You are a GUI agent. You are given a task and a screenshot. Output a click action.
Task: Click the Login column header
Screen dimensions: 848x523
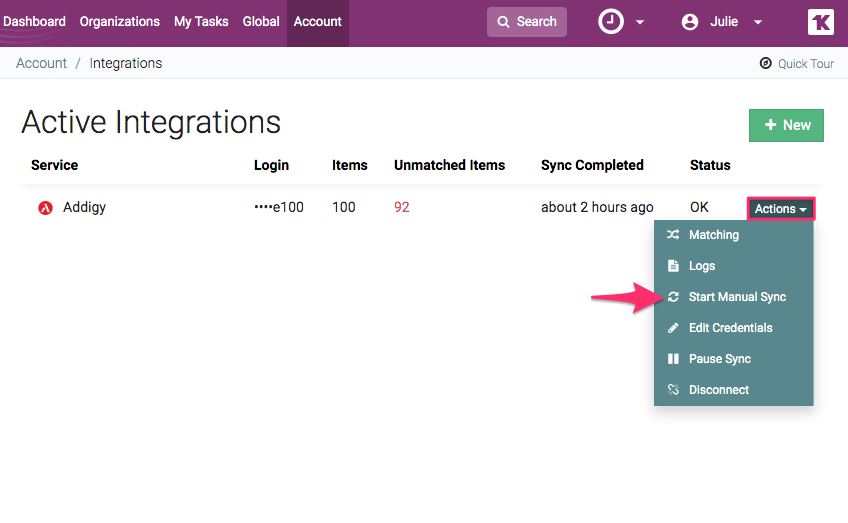click(x=271, y=165)
